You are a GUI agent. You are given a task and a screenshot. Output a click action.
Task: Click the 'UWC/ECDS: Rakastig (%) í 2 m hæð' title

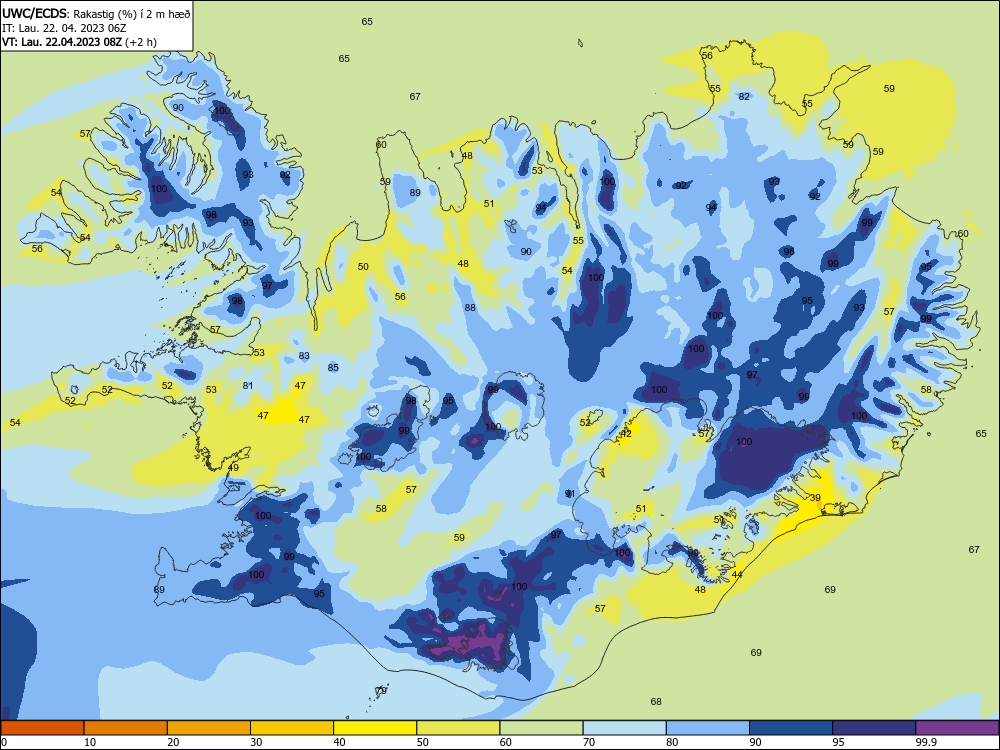(x=96, y=14)
